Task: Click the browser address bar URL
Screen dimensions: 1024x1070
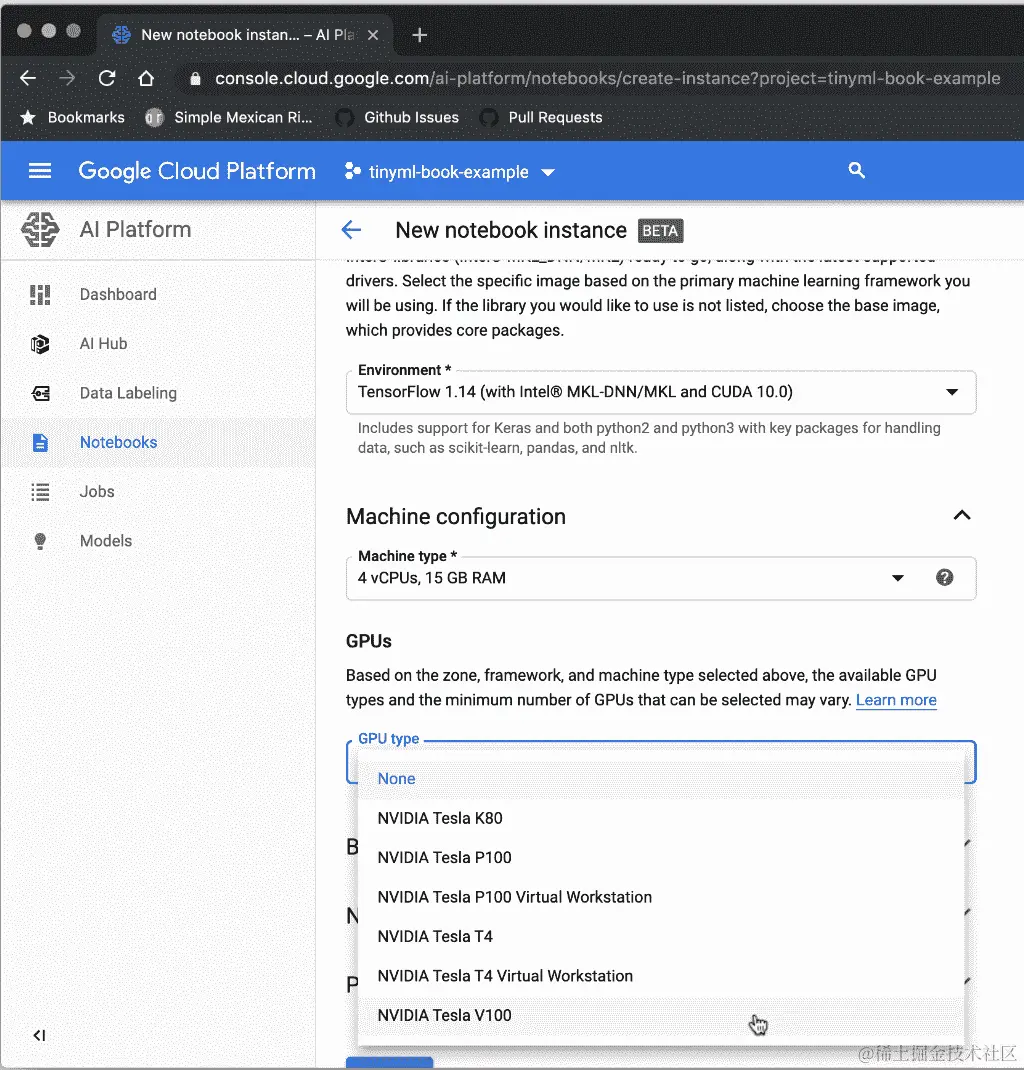Action: (607, 78)
